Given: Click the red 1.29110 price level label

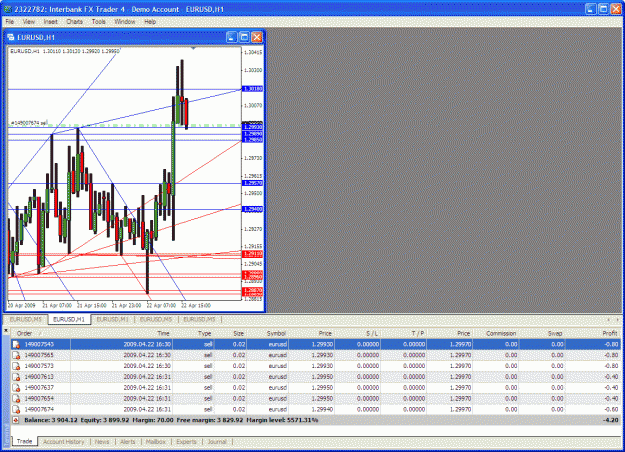Looking at the screenshot, I should (253, 254).
